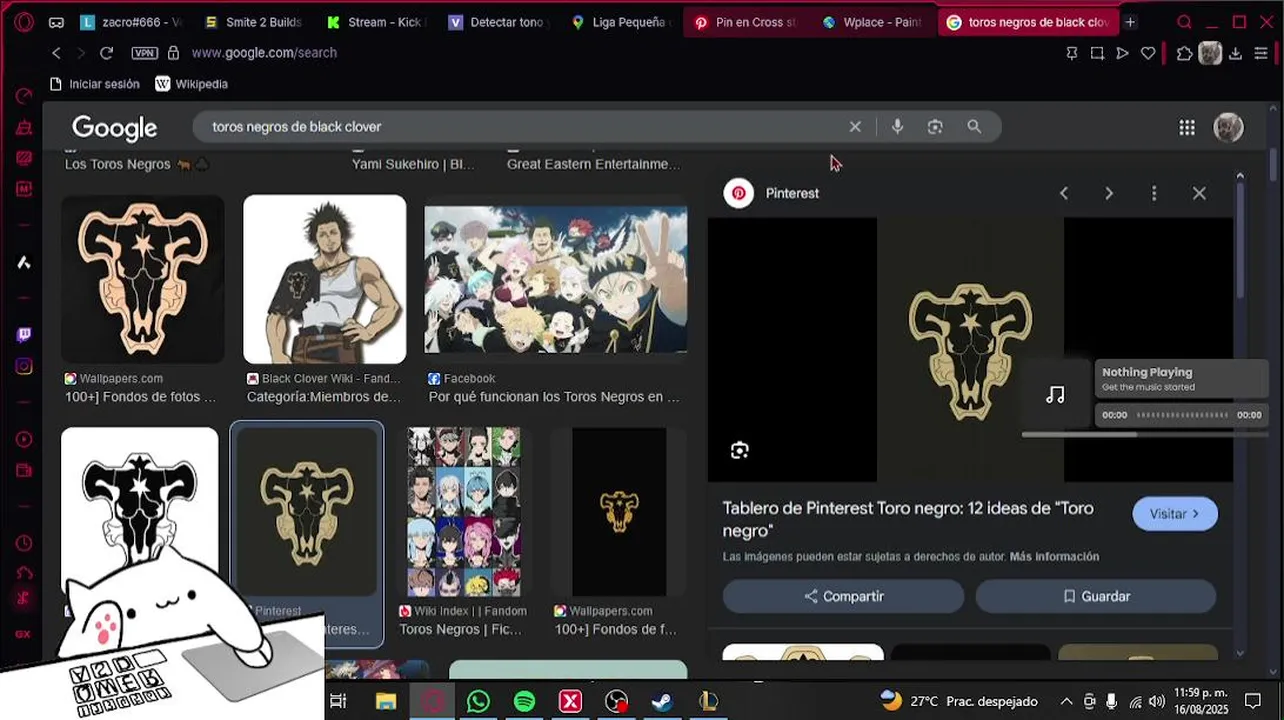Open the taskbar volume speaker icon
This screenshot has height=720, width=1284.
pyautogui.click(x=1157, y=701)
